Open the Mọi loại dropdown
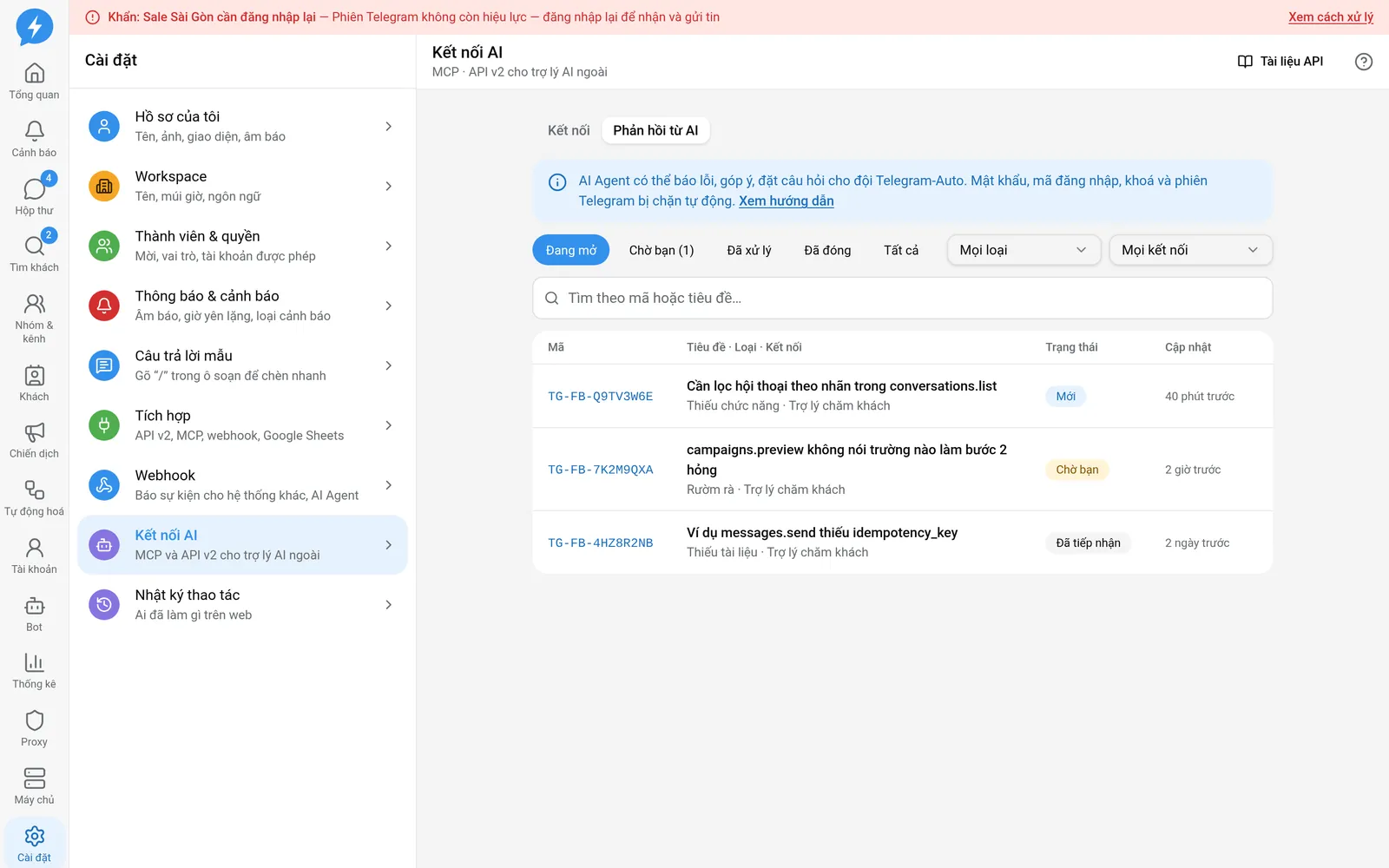The width and height of the screenshot is (1389, 868). point(1024,250)
